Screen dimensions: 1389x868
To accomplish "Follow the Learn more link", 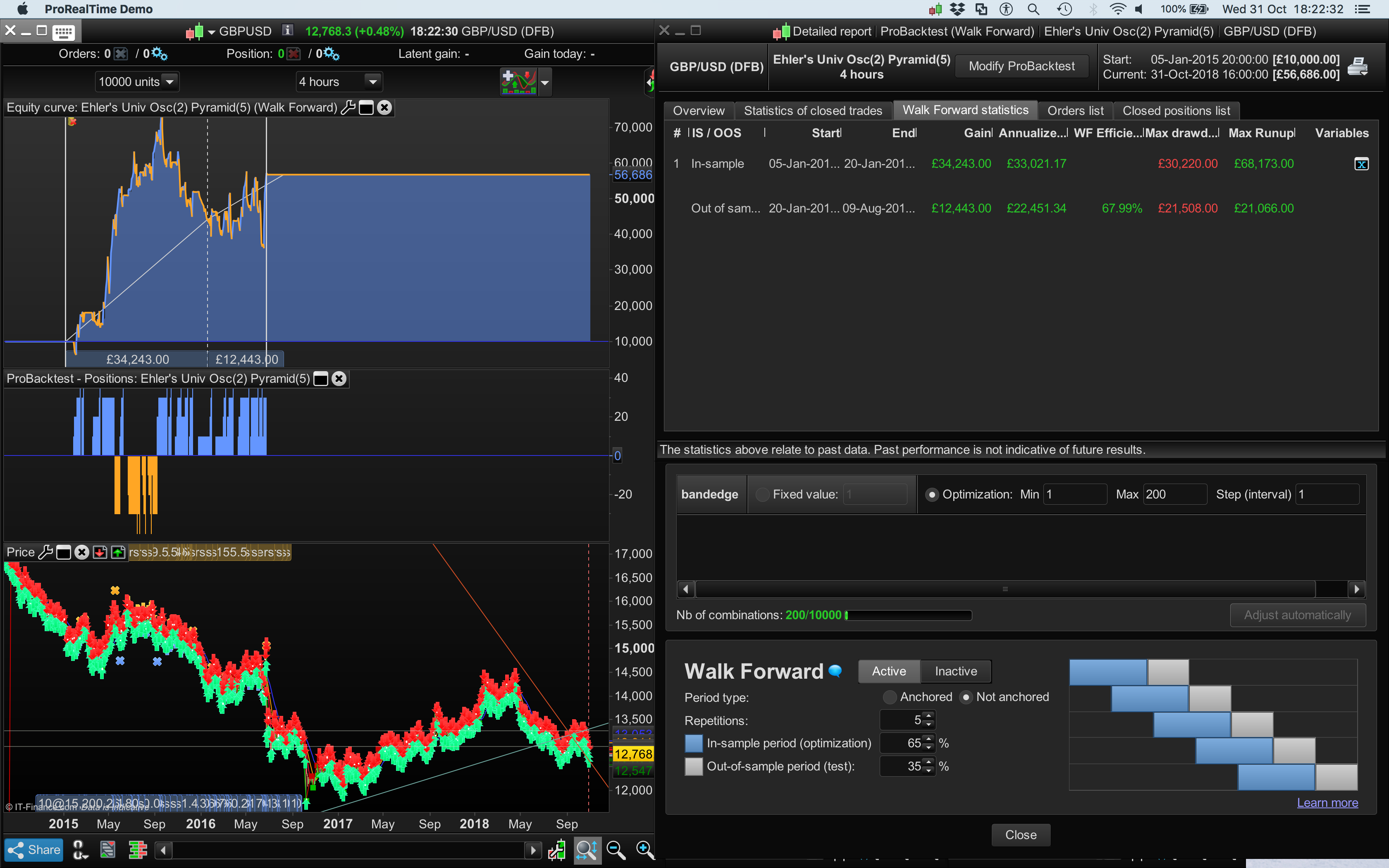I will (1327, 803).
